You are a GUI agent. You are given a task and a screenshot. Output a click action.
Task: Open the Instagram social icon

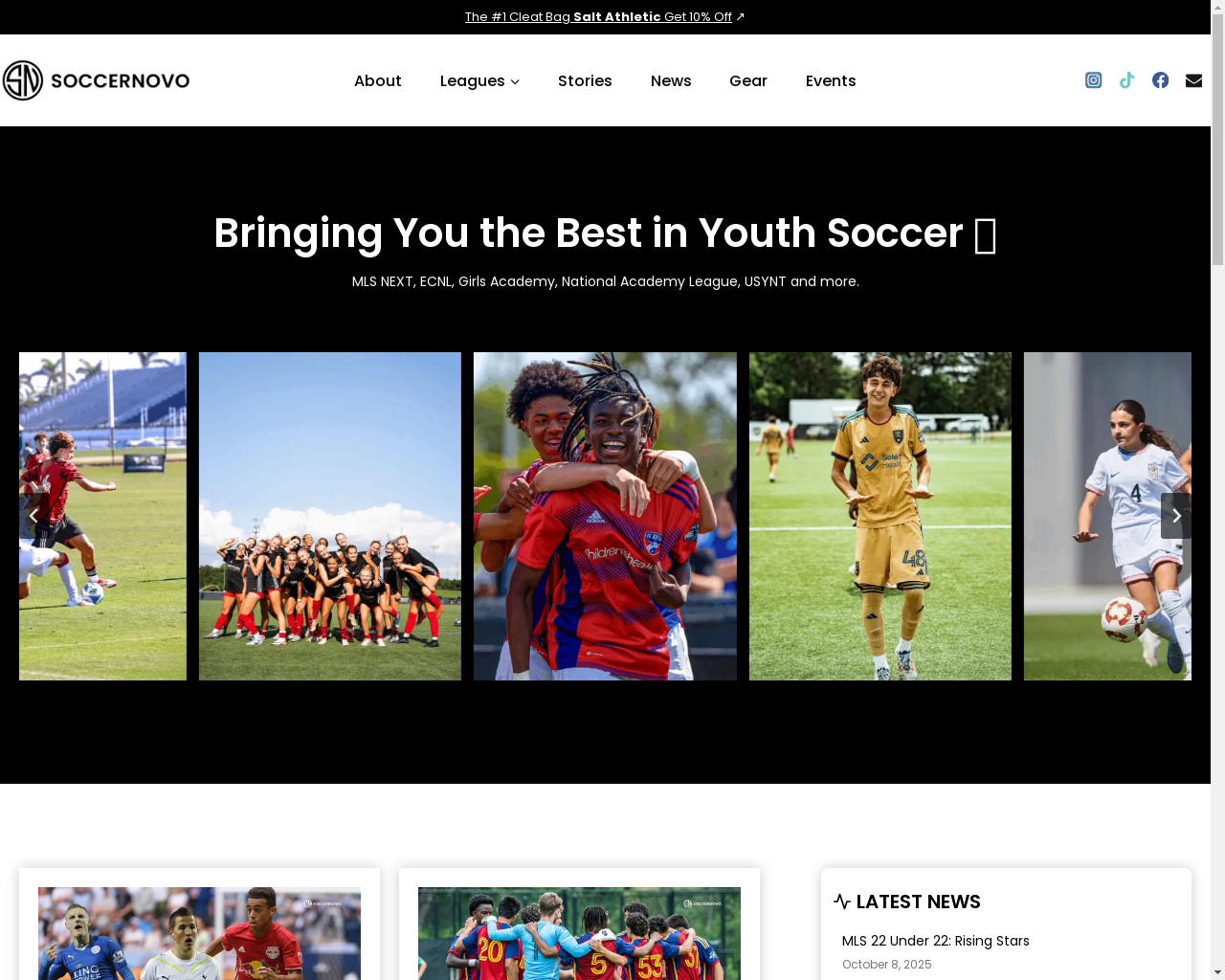[1093, 80]
